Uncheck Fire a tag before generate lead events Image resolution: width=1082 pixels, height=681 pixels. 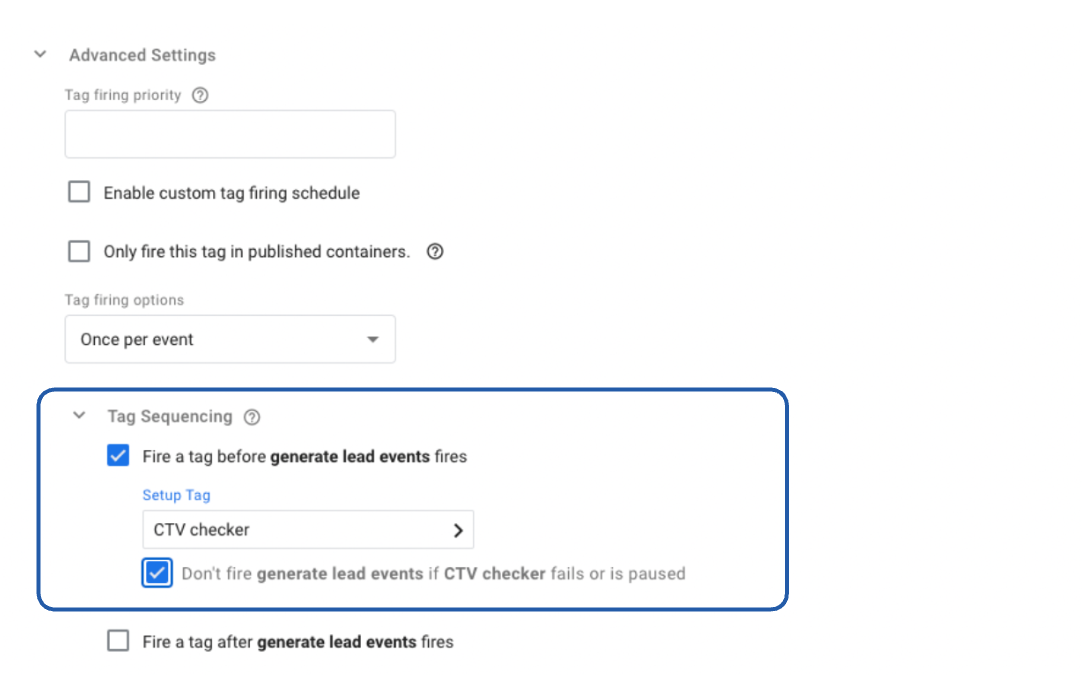118,456
